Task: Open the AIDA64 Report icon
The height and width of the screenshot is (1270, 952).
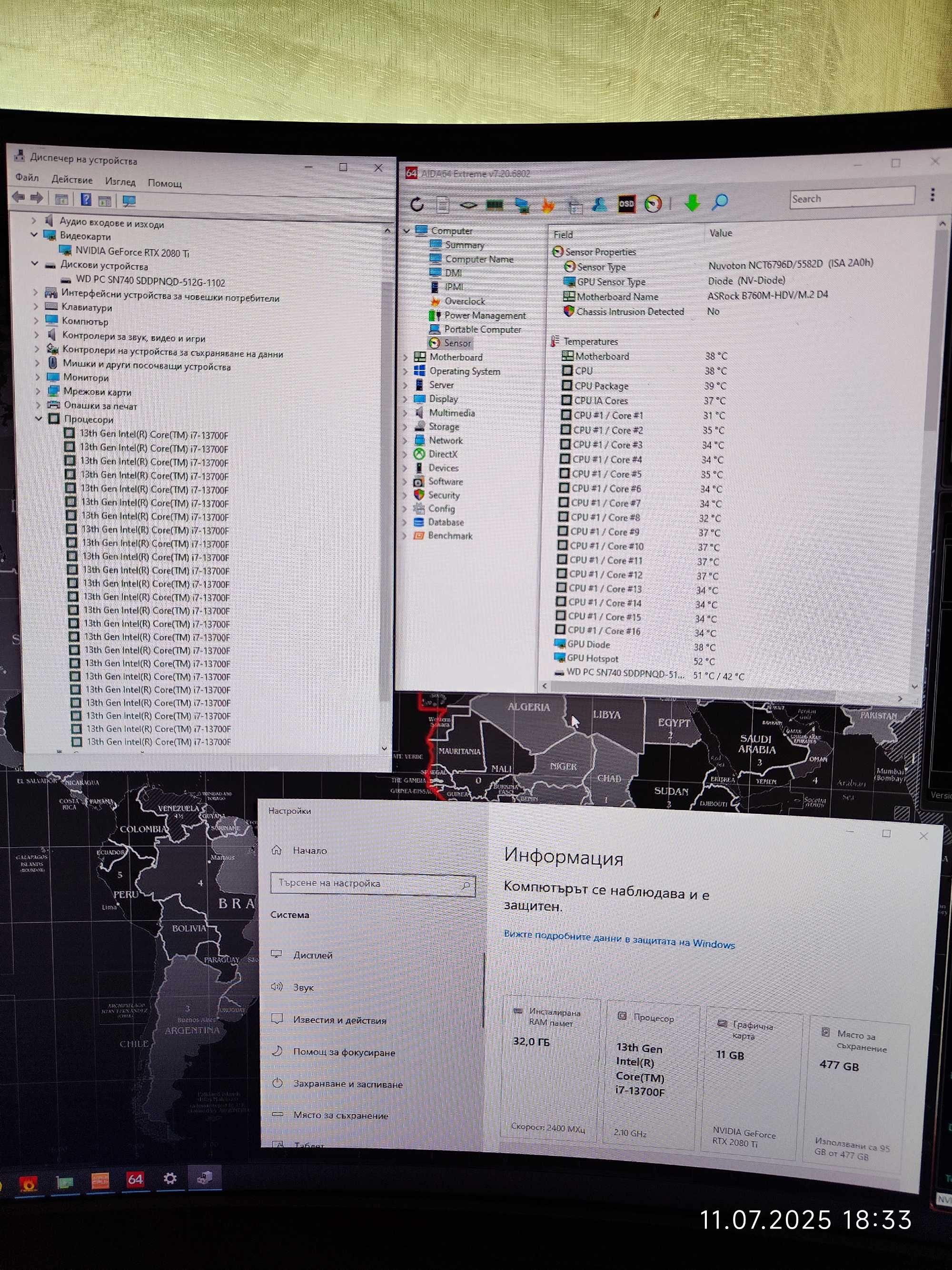Action: point(442,204)
